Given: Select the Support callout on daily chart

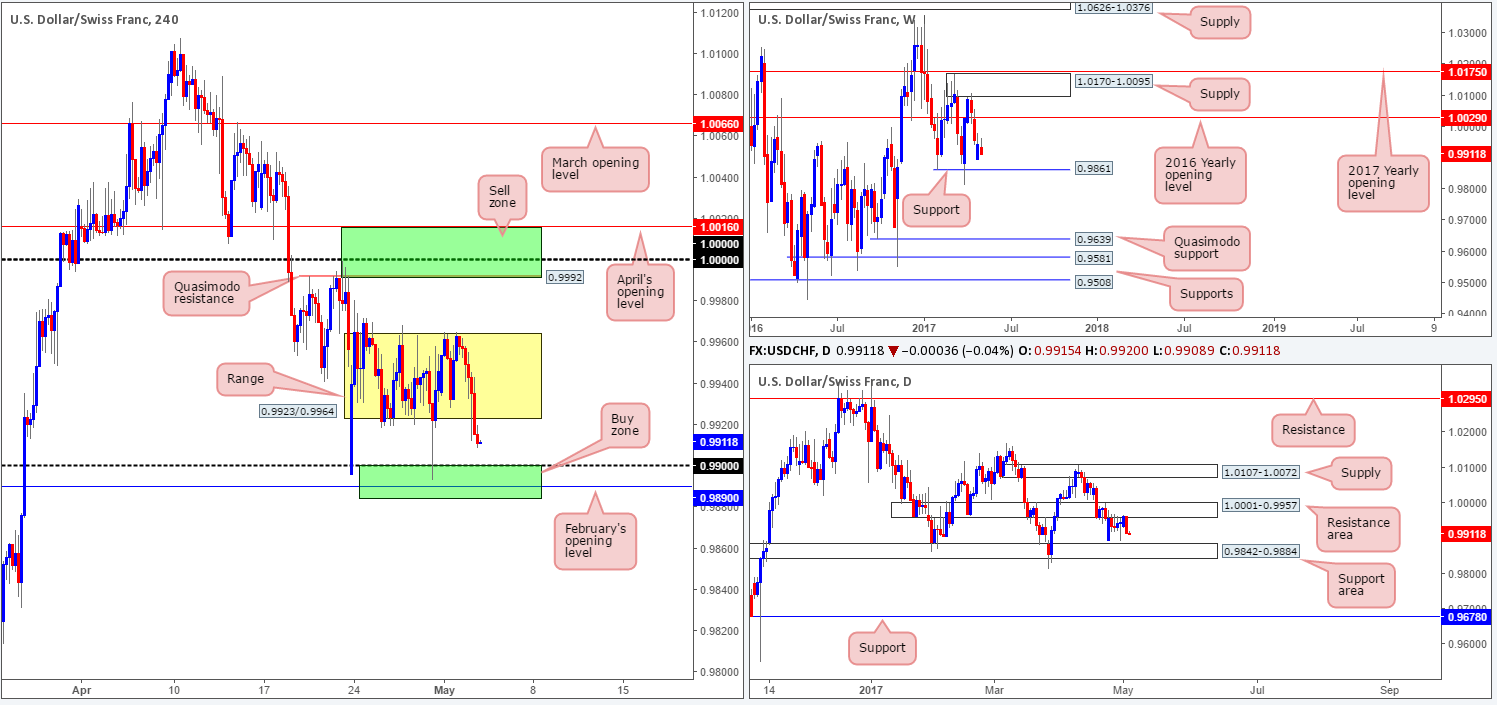Looking at the screenshot, I should click(882, 647).
